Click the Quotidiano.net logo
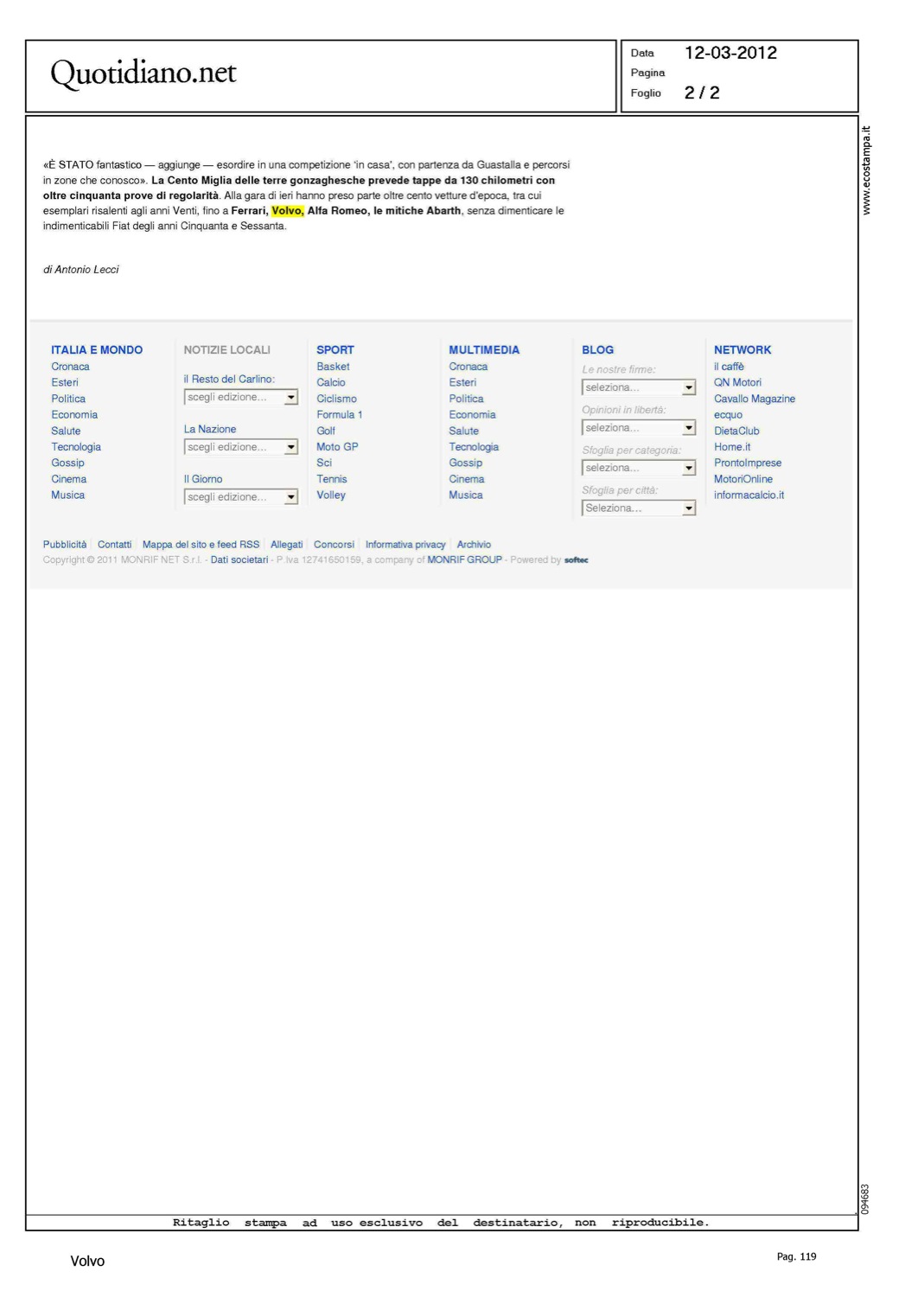Viewport: 924px width, 1297px height. point(143,73)
